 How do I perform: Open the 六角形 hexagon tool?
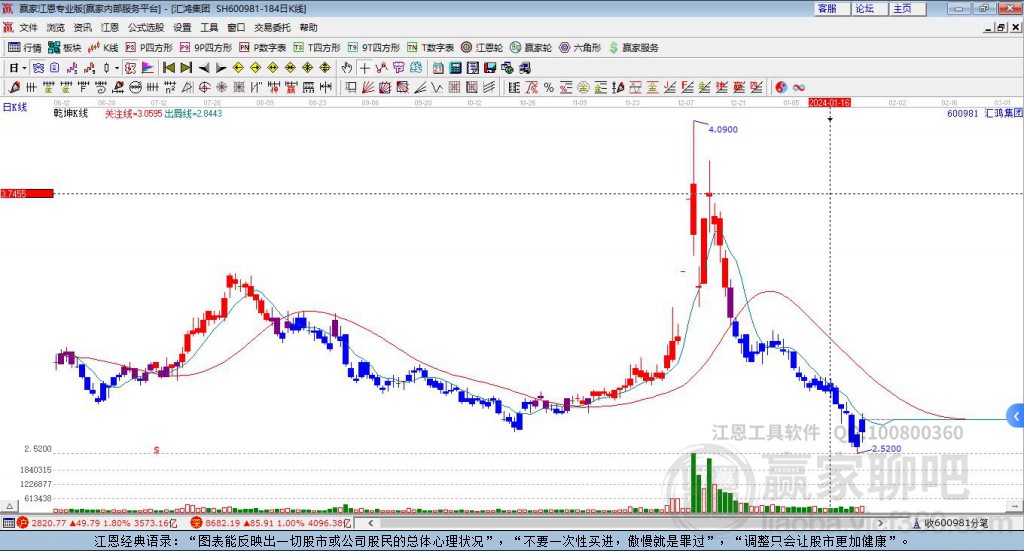point(580,48)
